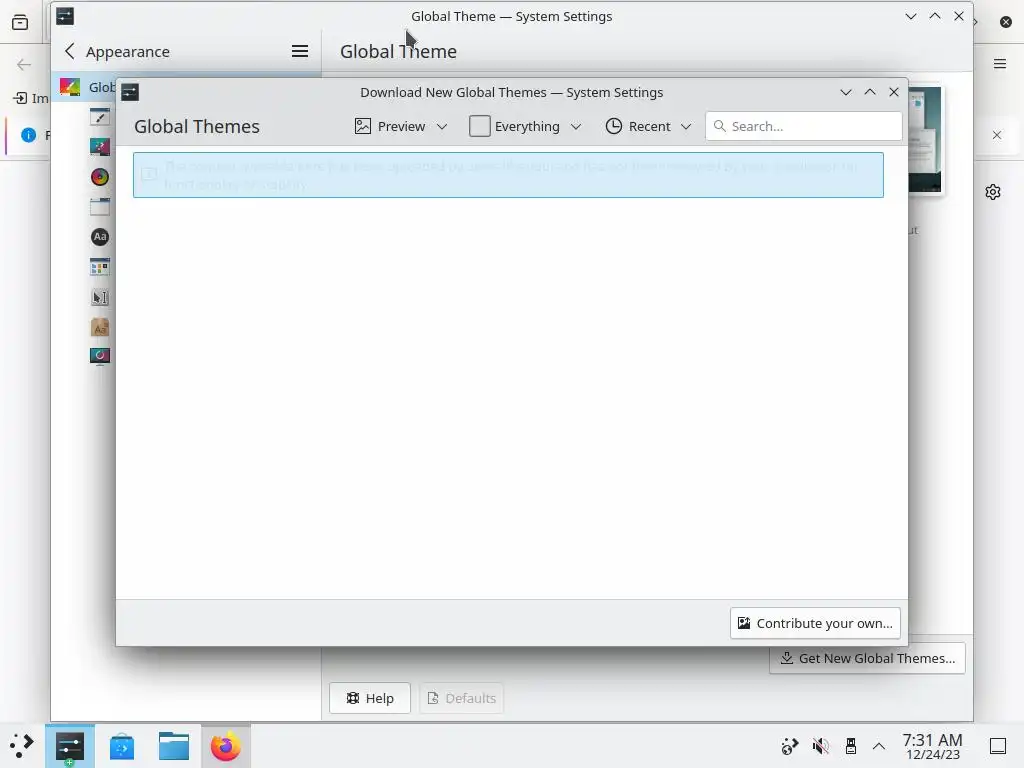The height and width of the screenshot is (768, 1024).
Task: Click the blue info message banner
Action: (x=508, y=175)
